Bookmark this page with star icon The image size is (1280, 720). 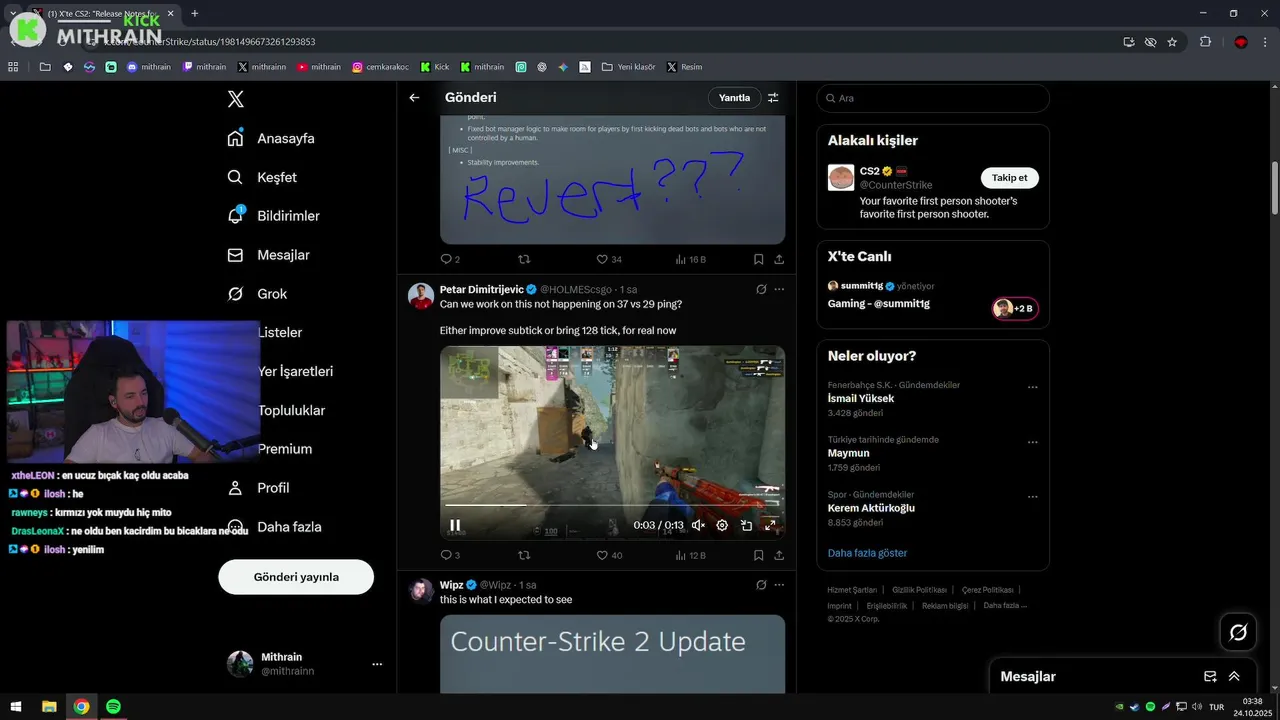point(1172,42)
